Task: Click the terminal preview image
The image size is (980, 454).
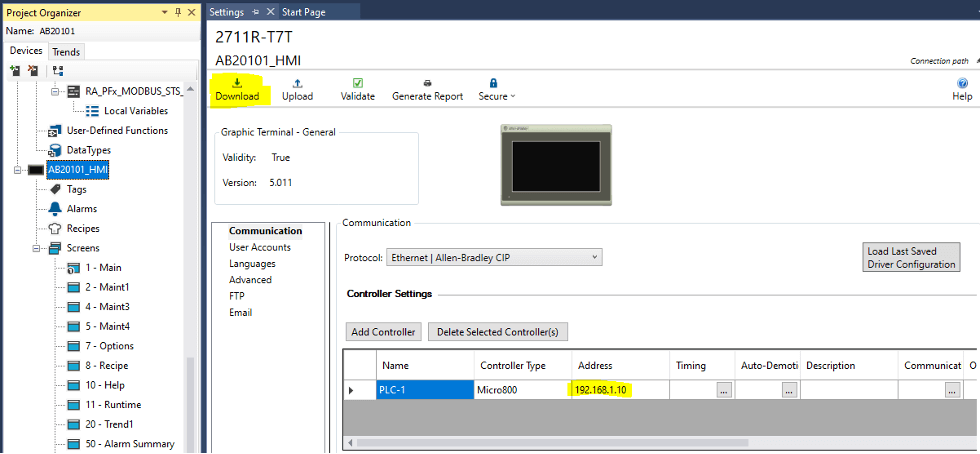Action: click(556, 165)
